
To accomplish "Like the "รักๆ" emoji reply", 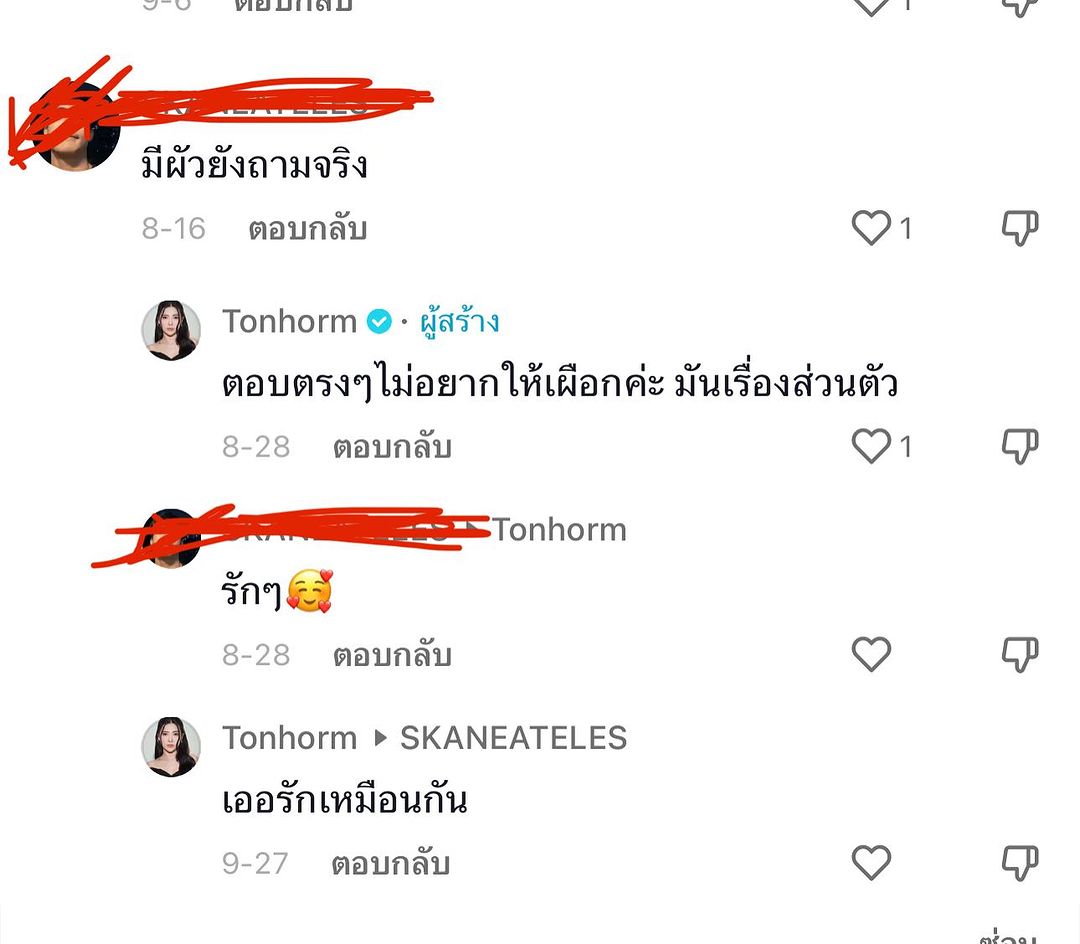I will click(x=871, y=655).
